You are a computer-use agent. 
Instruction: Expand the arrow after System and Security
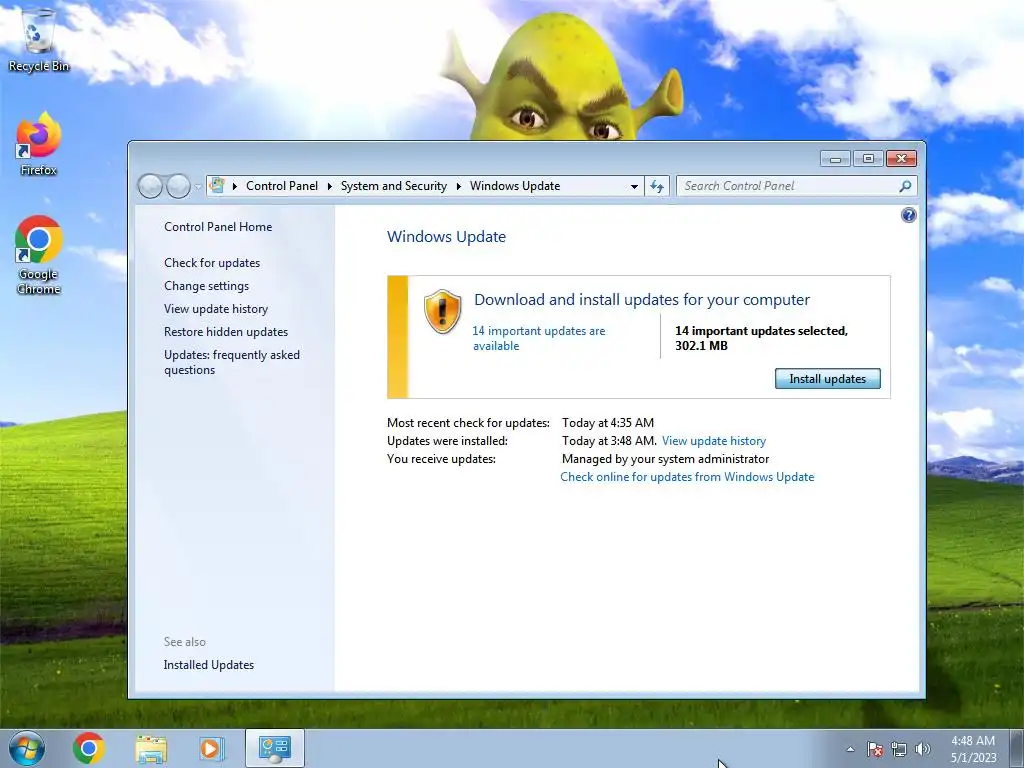click(x=458, y=186)
